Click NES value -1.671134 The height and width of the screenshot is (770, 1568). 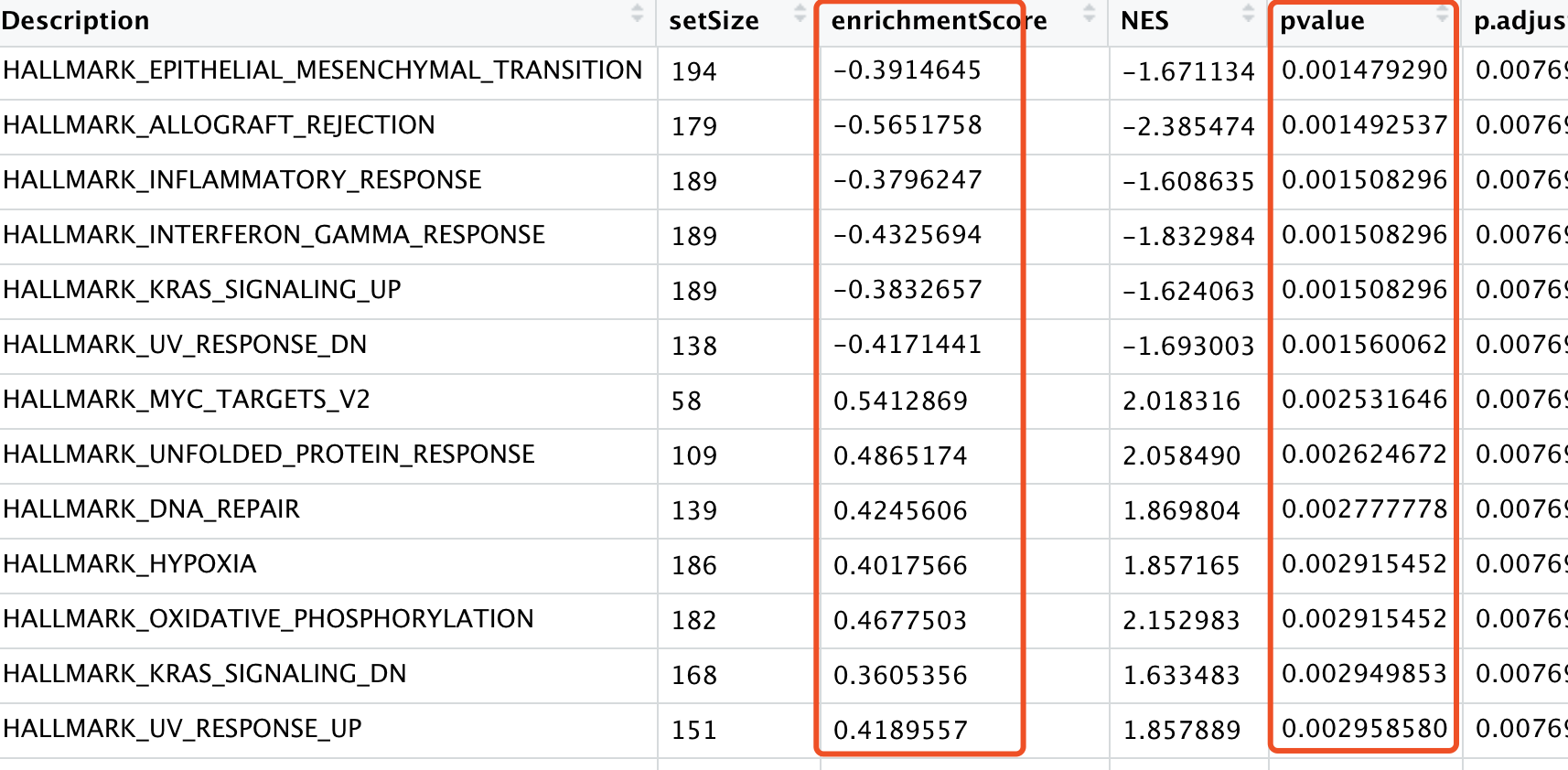click(x=1188, y=71)
